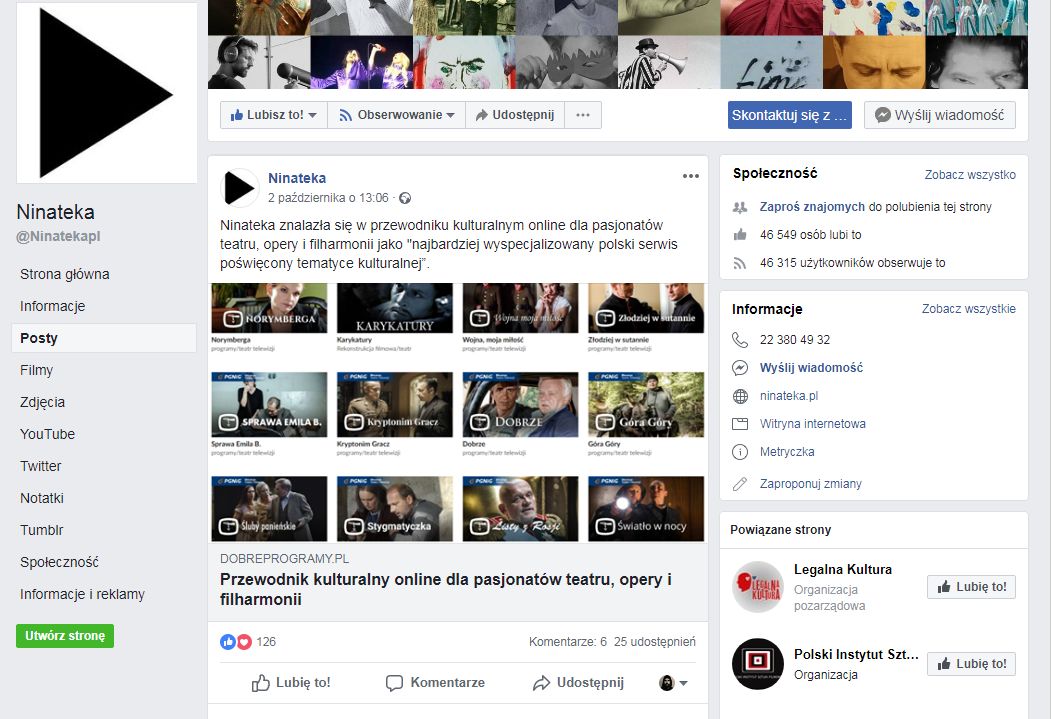Open the post's three-dot options menu
Screen dimensions: 1051x719
click(690, 176)
